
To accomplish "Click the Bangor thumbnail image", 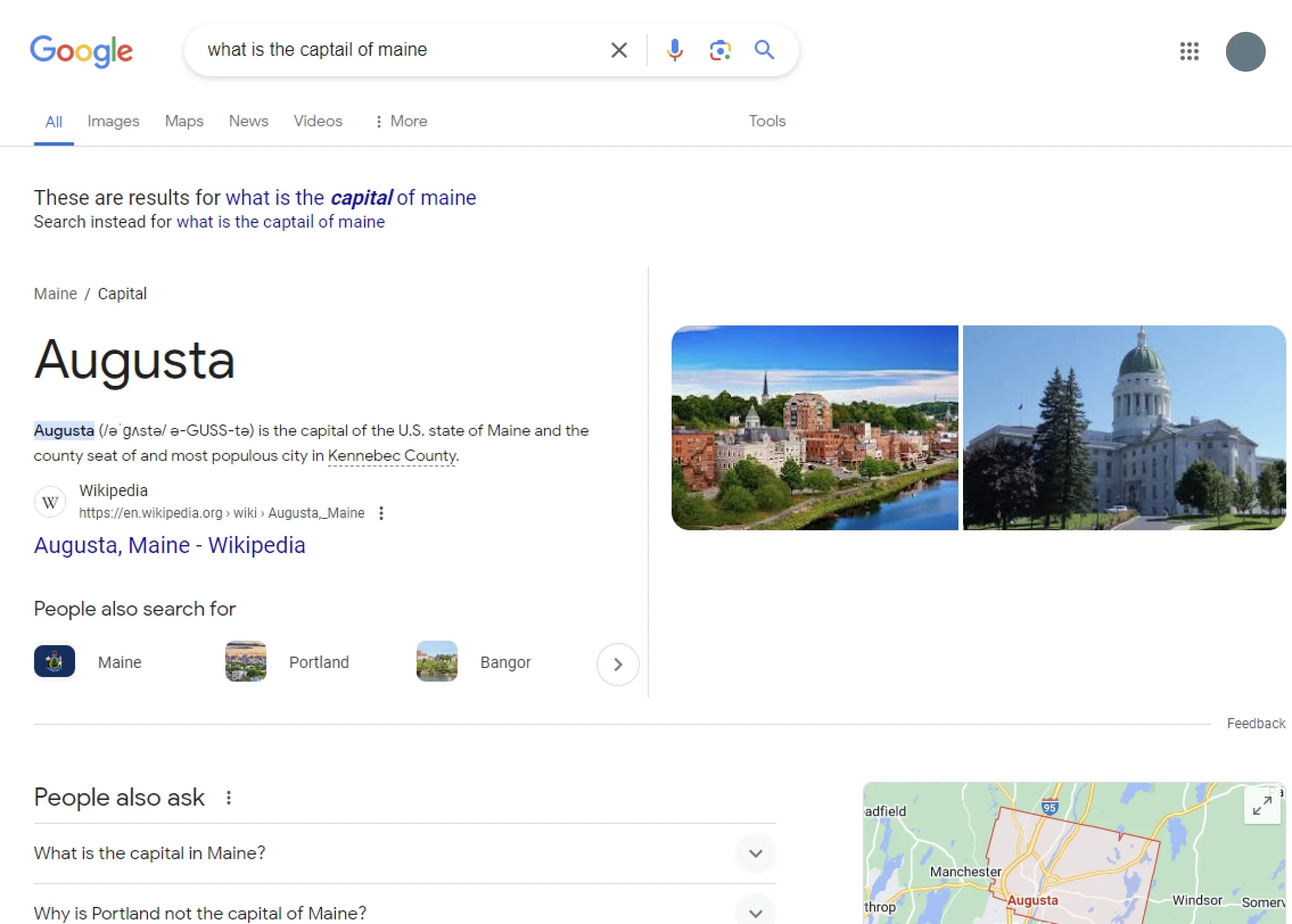I will click(x=437, y=661).
